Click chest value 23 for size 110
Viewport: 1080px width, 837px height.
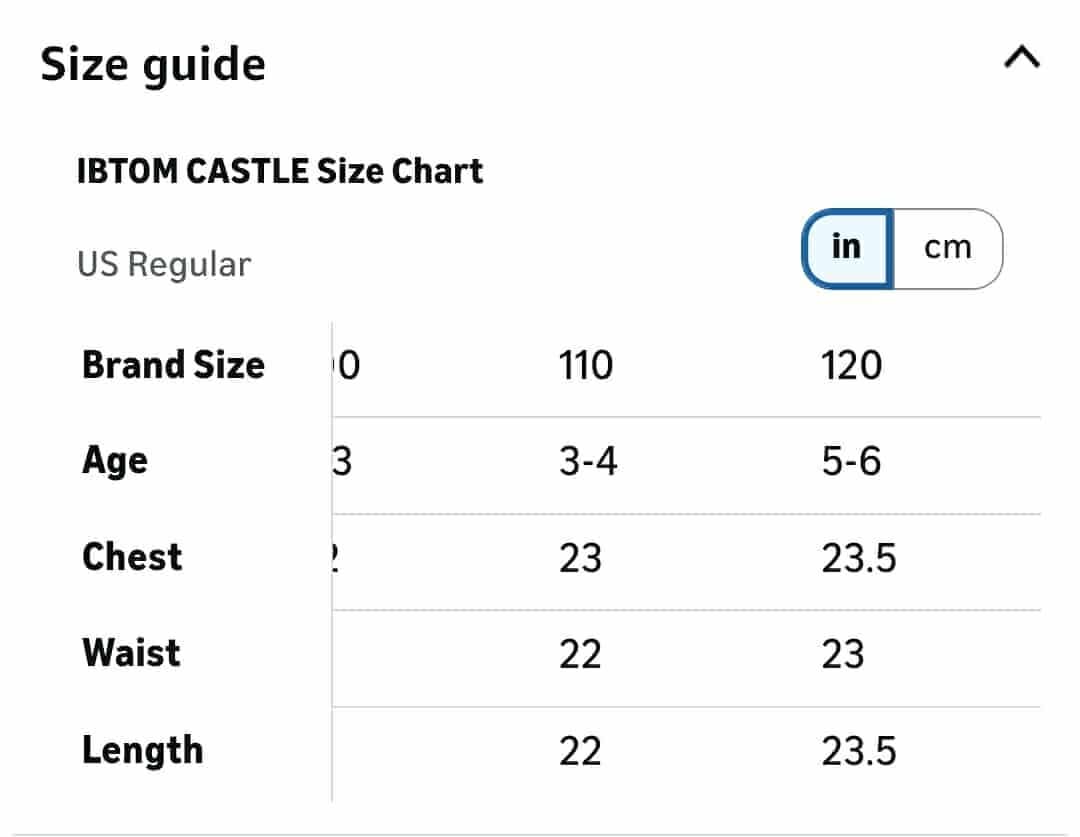point(580,558)
